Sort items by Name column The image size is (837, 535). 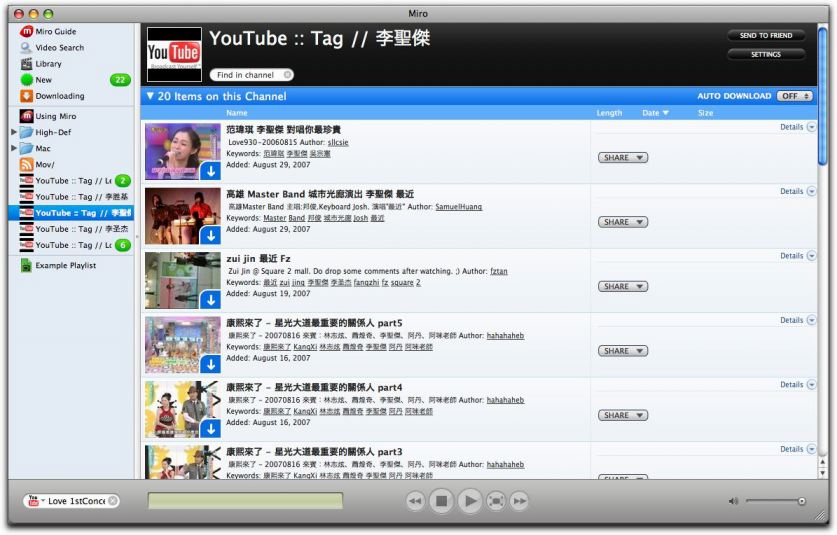[236, 113]
